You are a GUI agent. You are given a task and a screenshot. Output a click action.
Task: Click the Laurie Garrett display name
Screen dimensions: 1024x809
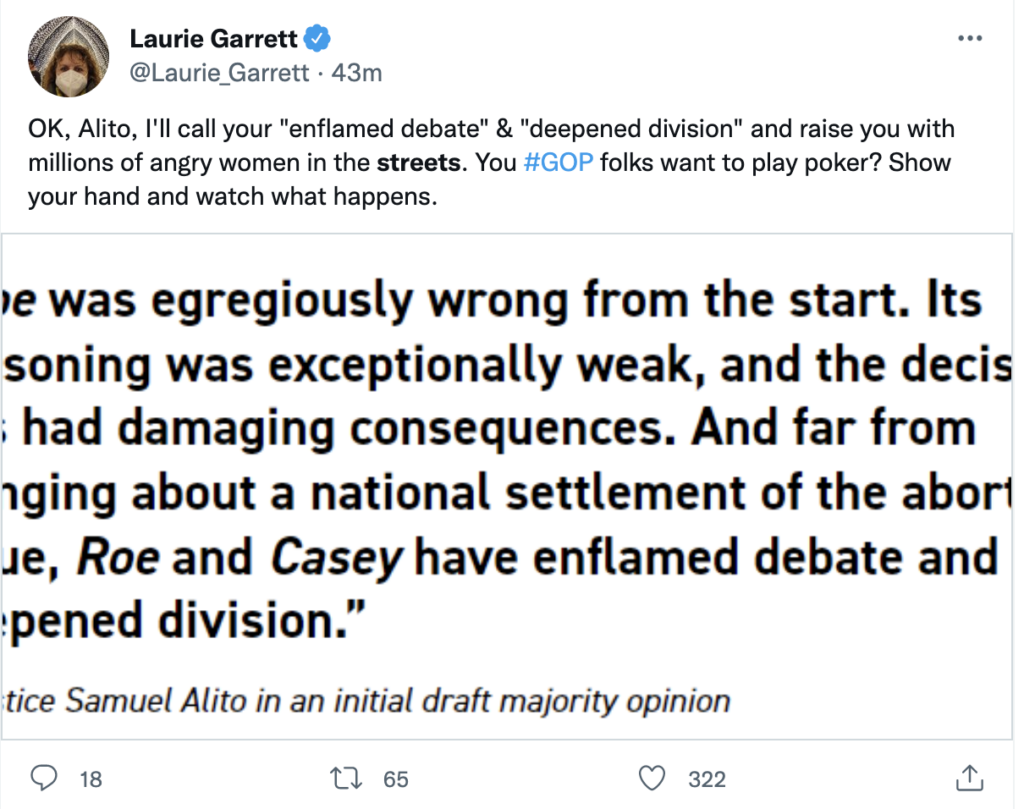(x=213, y=39)
